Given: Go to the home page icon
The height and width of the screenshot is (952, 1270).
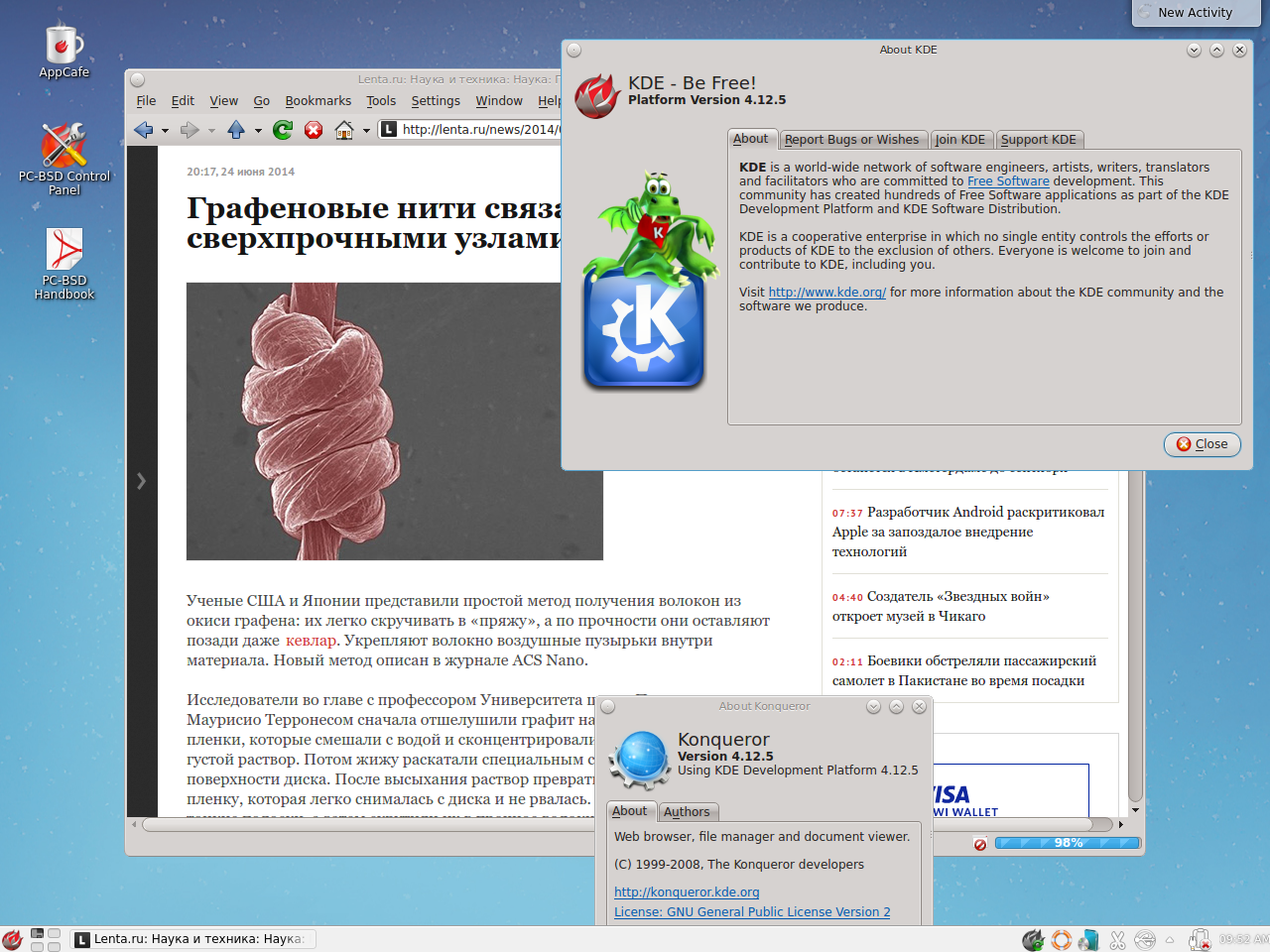Looking at the screenshot, I should point(344,130).
